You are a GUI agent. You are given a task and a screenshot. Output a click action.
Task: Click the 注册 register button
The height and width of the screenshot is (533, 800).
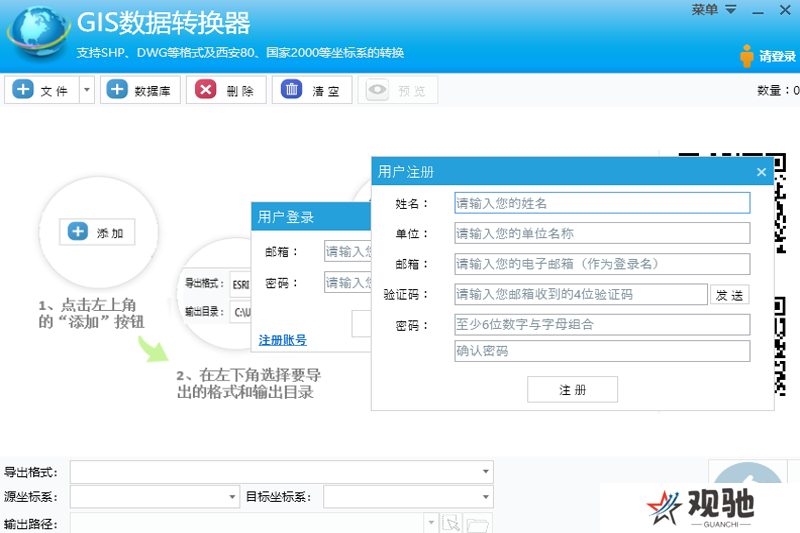click(572, 390)
